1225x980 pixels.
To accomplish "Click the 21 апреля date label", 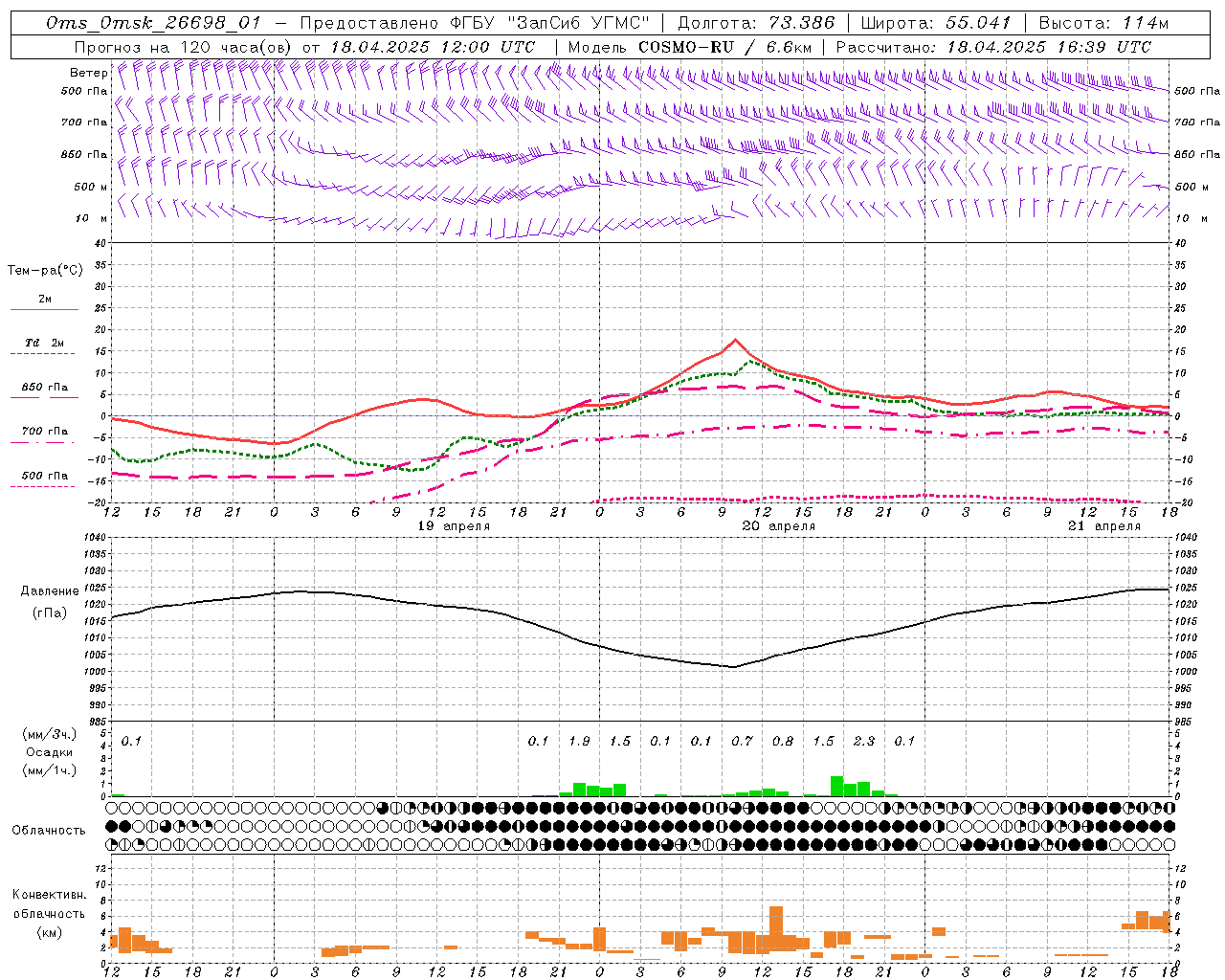I will tap(1104, 526).
